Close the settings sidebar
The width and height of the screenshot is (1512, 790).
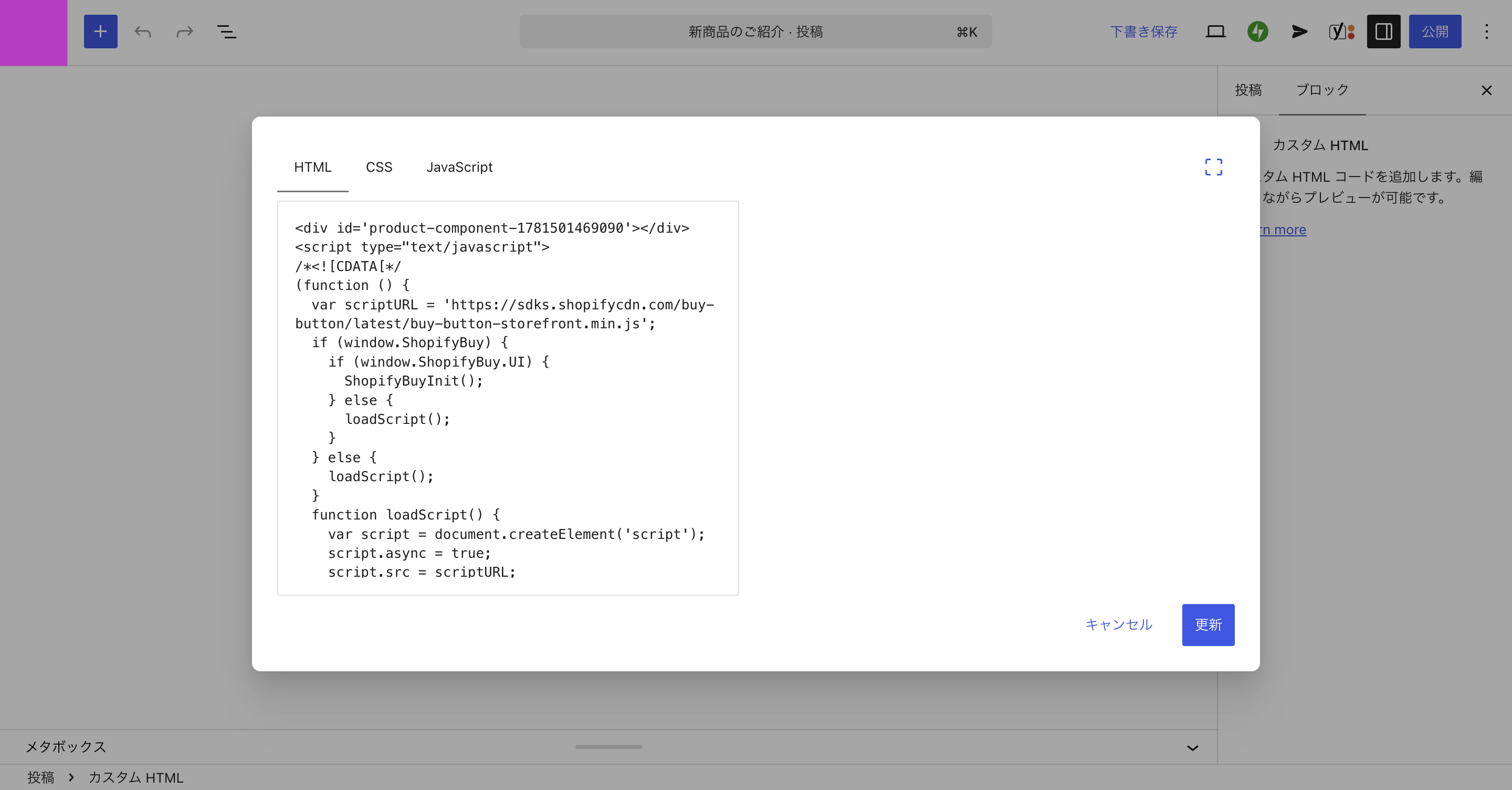[x=1486, y=90]
